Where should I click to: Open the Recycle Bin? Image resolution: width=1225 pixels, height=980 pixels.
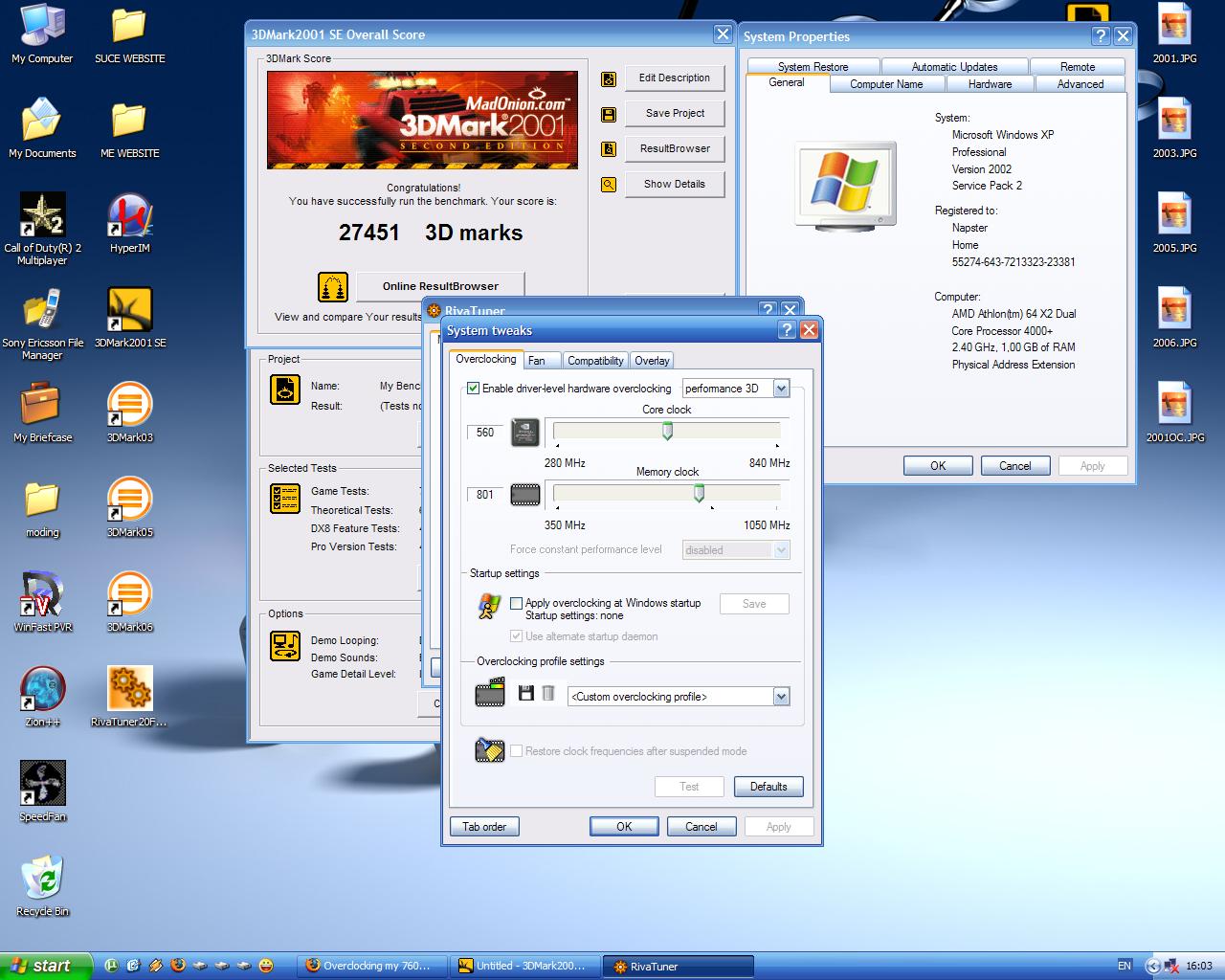42,886
